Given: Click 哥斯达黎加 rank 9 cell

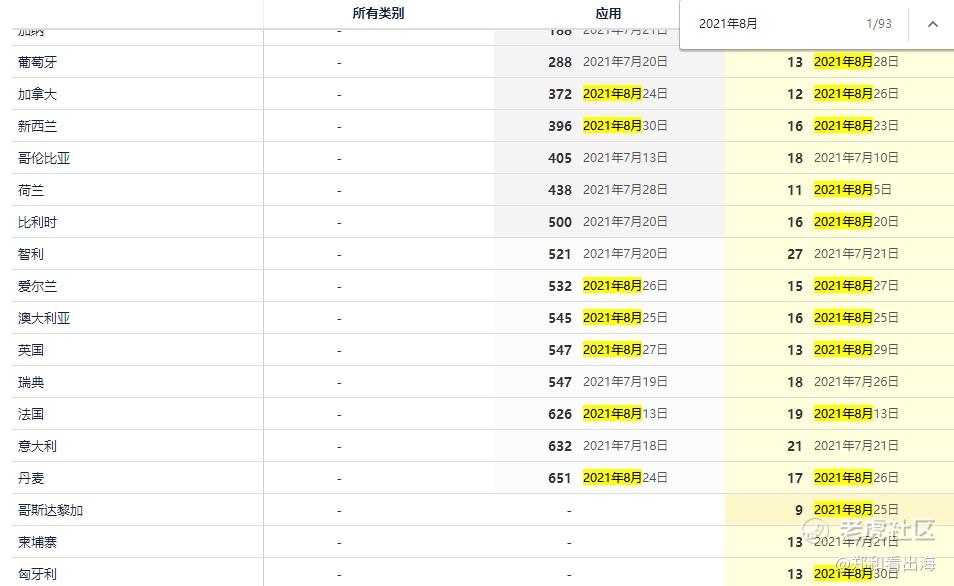Looking at the screenshot, I should click(798, 510).
